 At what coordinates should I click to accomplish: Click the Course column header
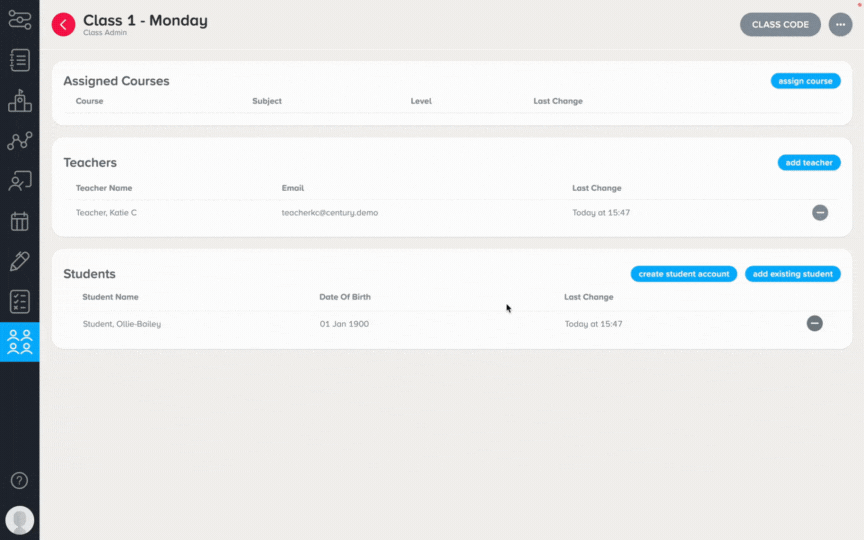pos(89,101)
